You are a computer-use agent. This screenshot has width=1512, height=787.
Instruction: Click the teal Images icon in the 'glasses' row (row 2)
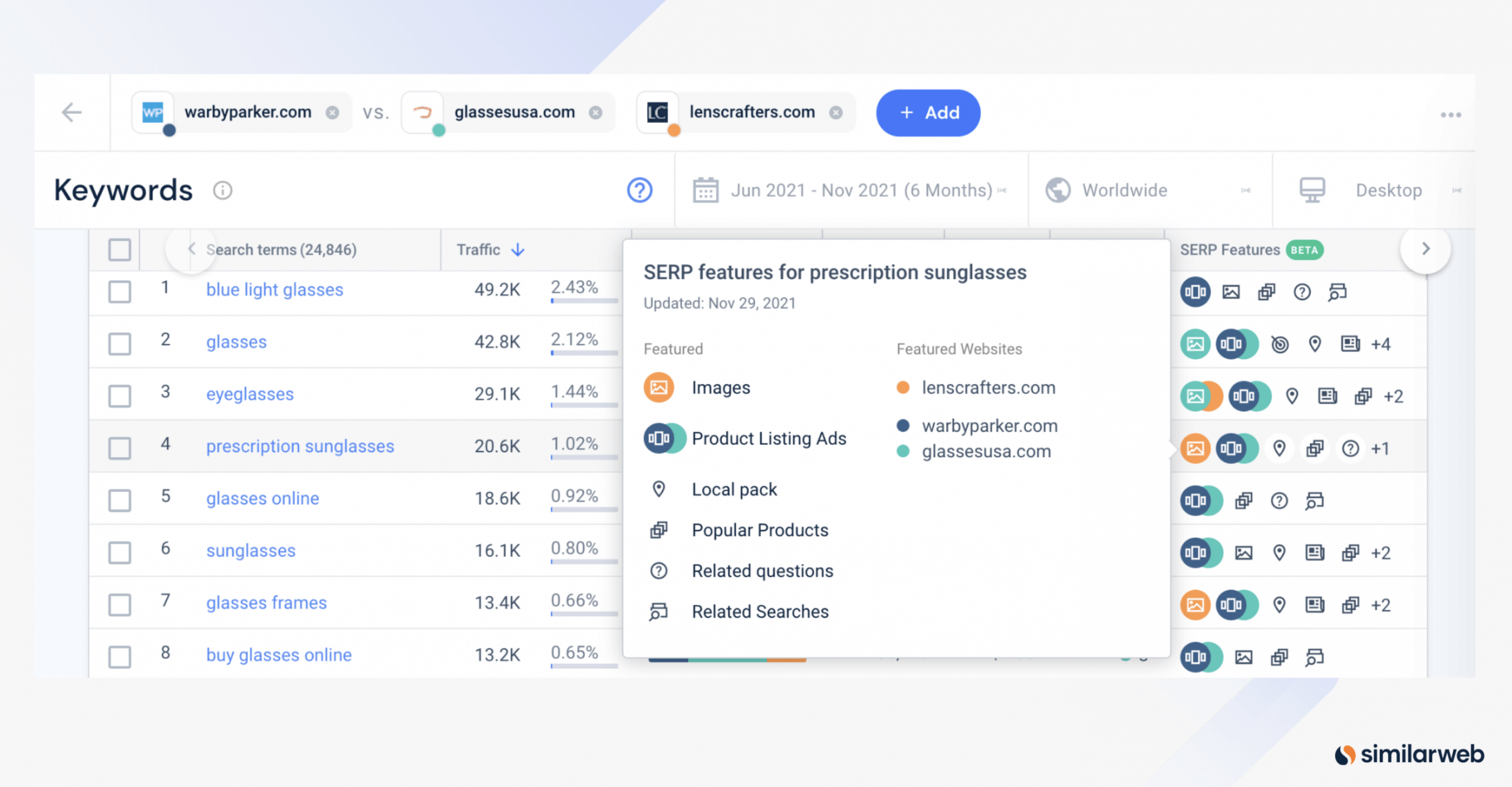pyautogui.click(x=1195, y=343)
